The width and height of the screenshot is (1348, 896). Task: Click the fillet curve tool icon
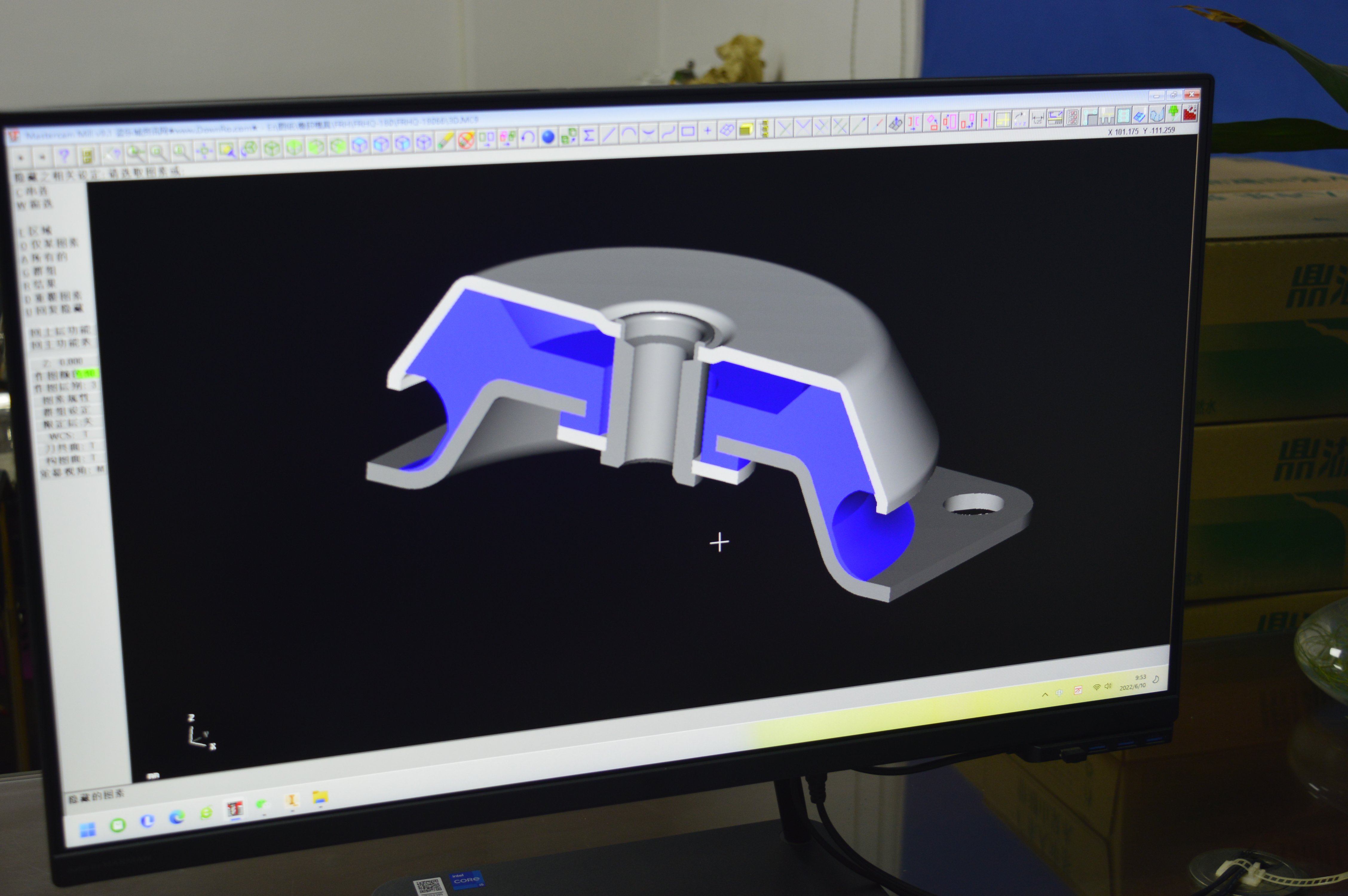click(648, 133)
